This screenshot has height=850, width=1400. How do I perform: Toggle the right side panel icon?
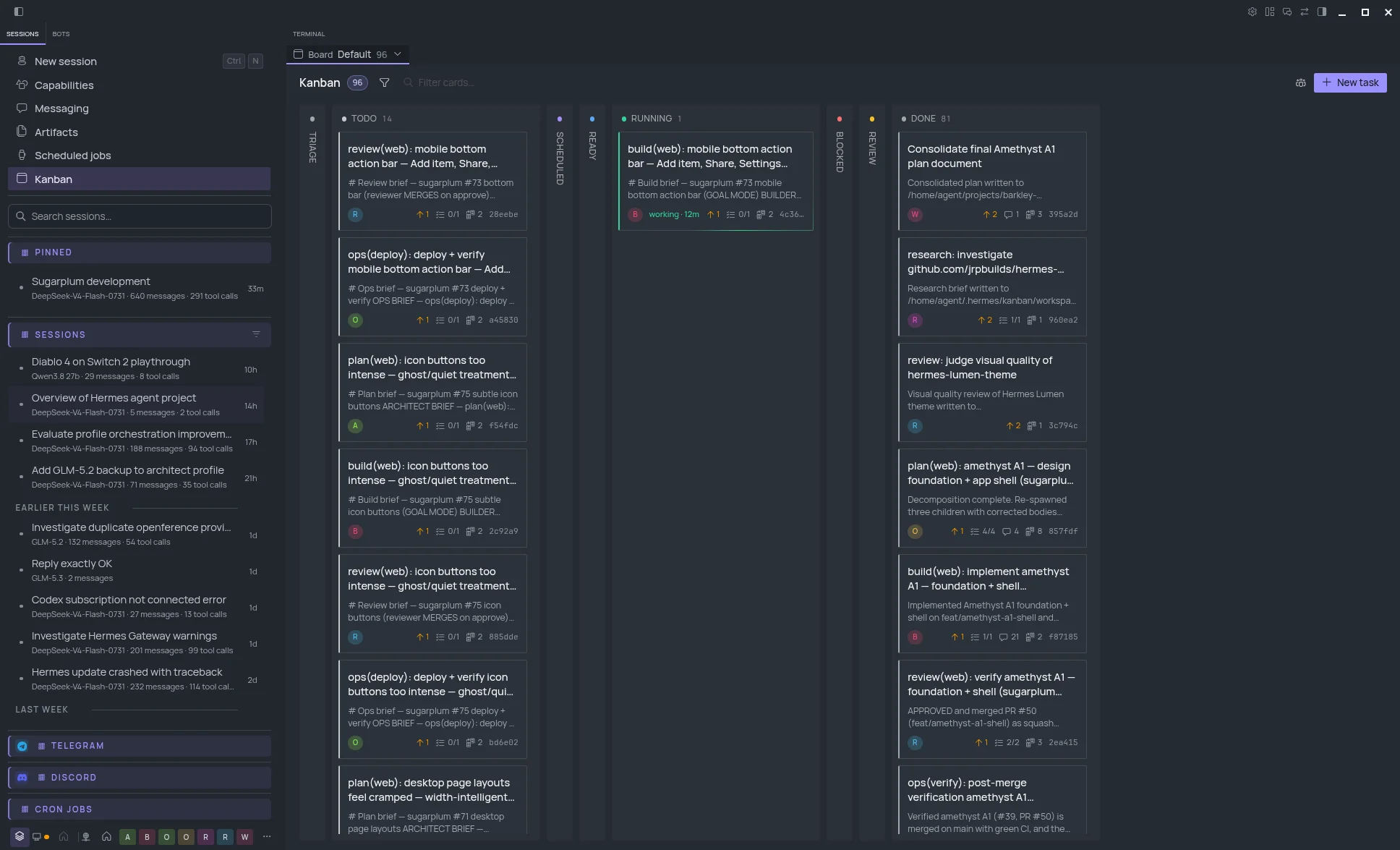(x=1322, y=12)
